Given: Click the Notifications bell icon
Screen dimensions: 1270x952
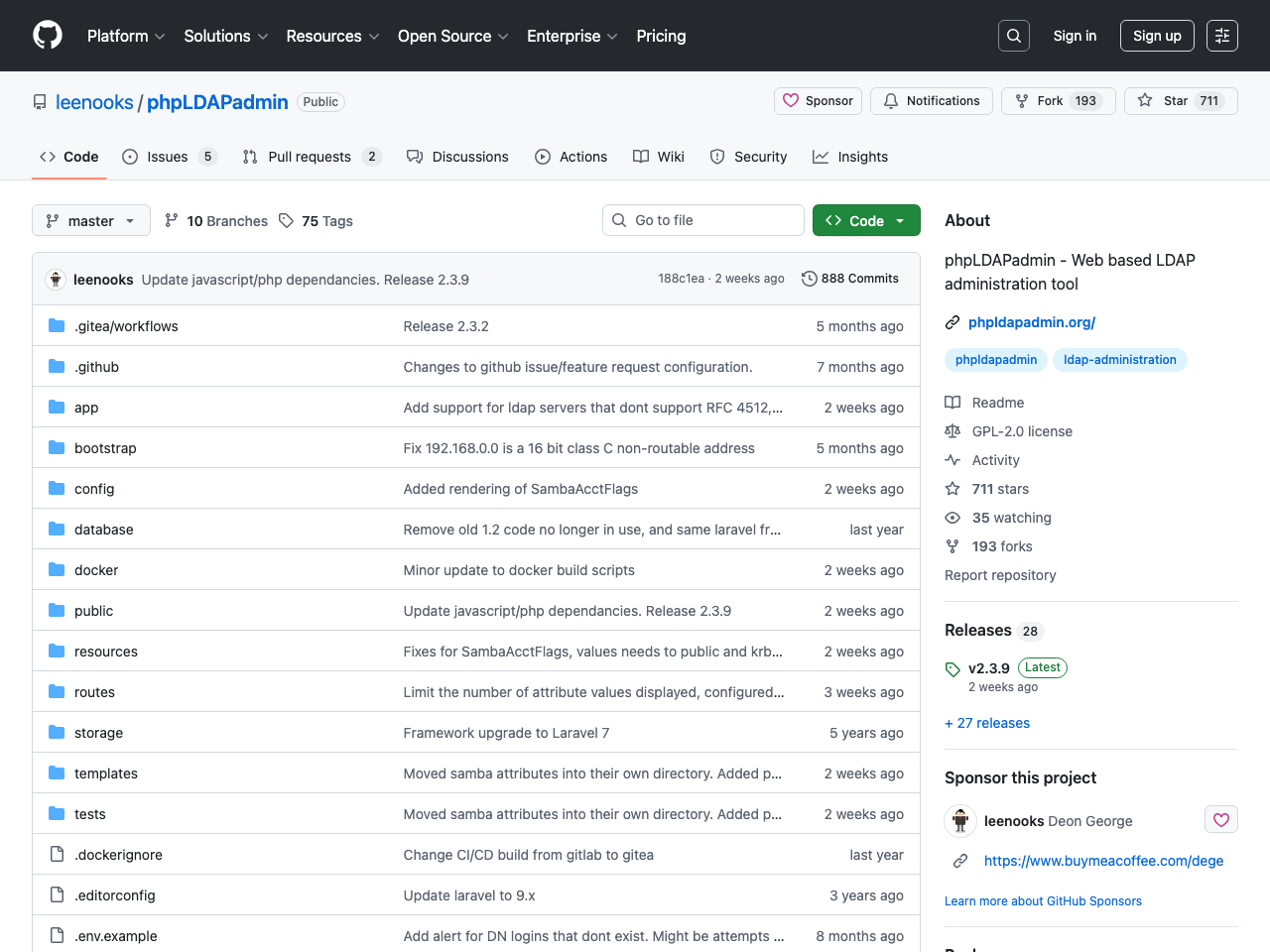Looking at the screenshot, I should 890,100.
